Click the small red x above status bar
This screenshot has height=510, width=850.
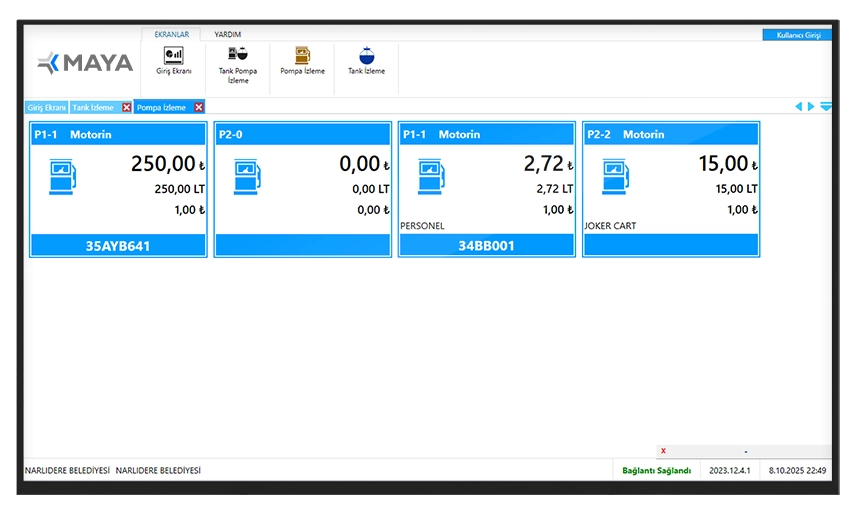click(x=663, y=451)
